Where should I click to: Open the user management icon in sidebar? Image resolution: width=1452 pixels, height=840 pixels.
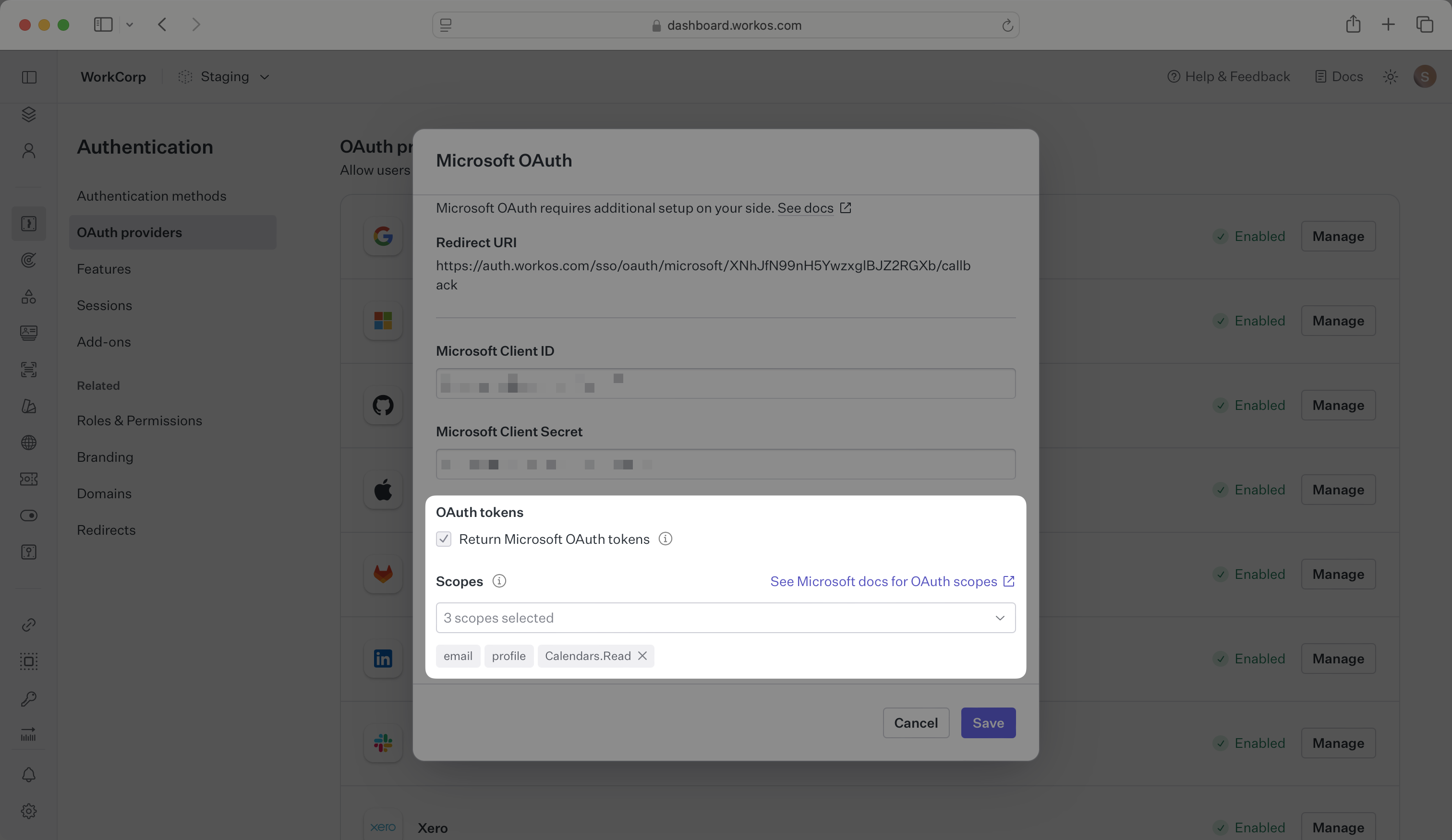(29, 151)
